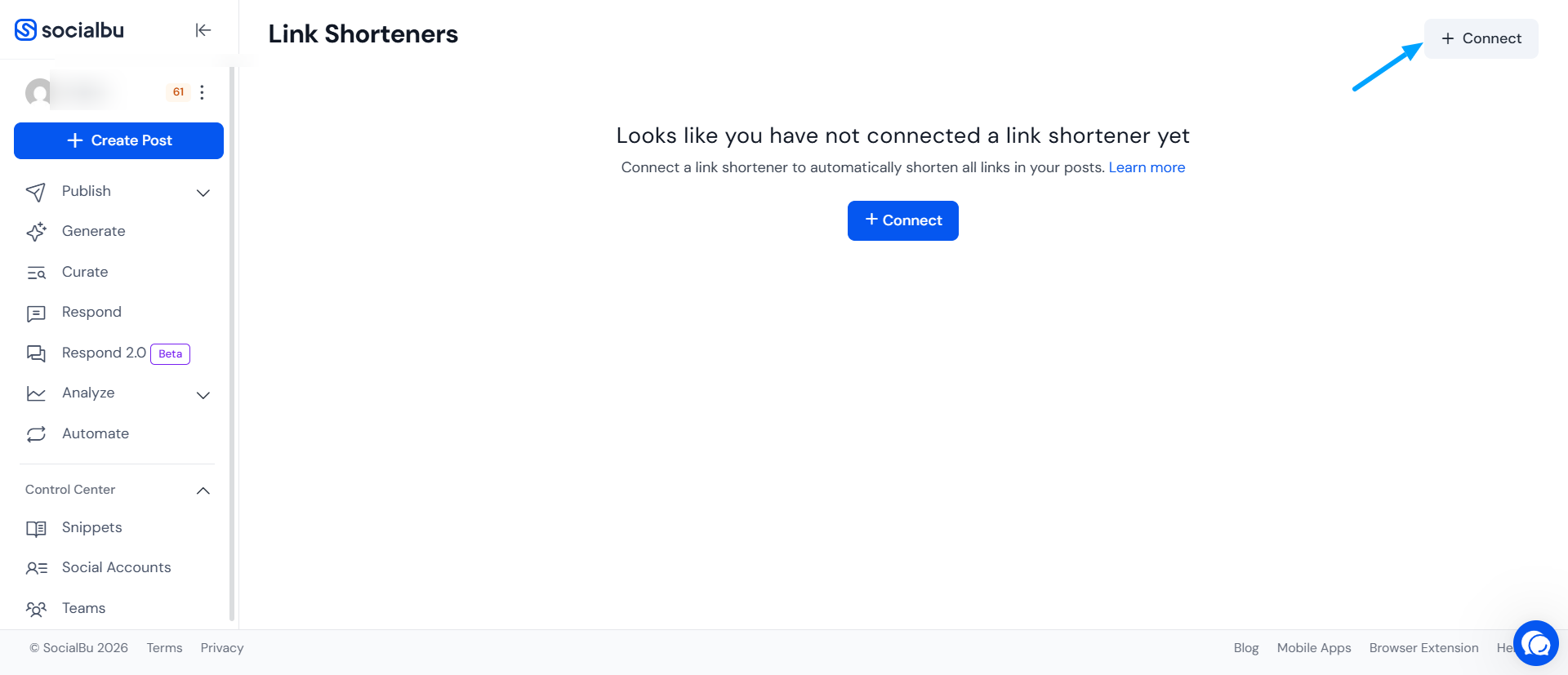Click the Generate sparkle icon
1568x675 pixels.
(x=36, y=232)
